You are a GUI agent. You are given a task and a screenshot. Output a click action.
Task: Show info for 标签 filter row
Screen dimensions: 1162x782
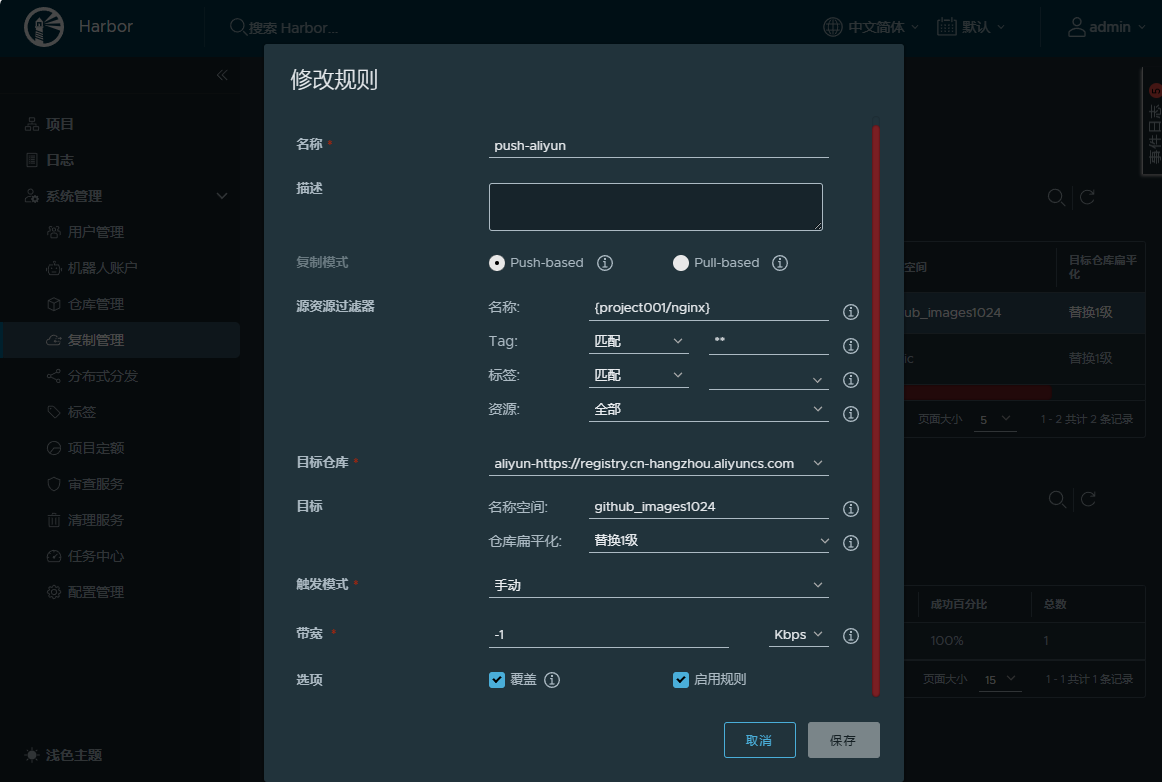click(851, 380)
